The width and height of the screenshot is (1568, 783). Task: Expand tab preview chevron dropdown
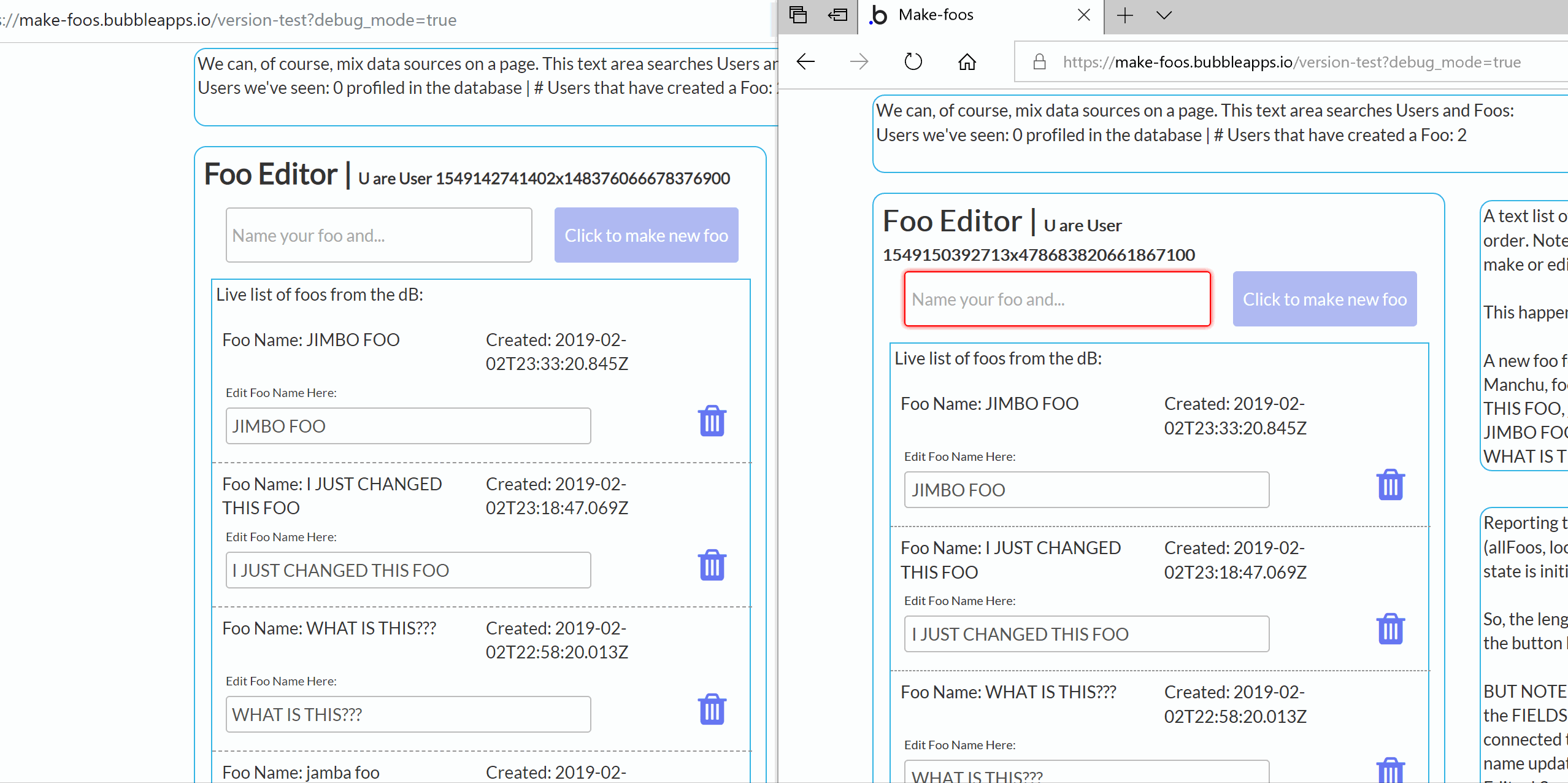pyautogui.click(x=1164, y=15)
